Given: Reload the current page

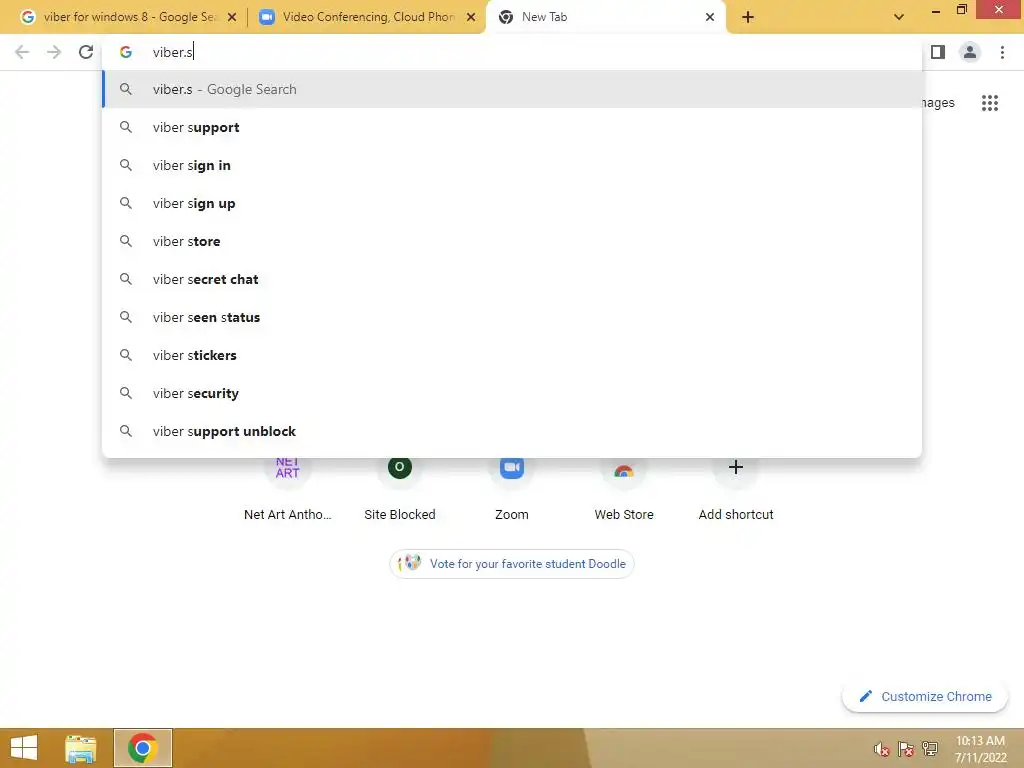Looking at the screenshot, I should tap(86, 52).
